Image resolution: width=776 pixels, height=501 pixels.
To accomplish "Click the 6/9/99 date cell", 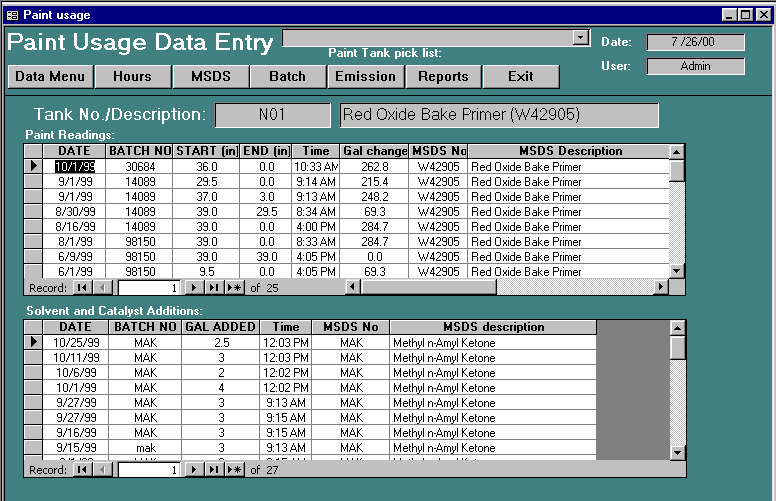I will [x=75, y=256].
